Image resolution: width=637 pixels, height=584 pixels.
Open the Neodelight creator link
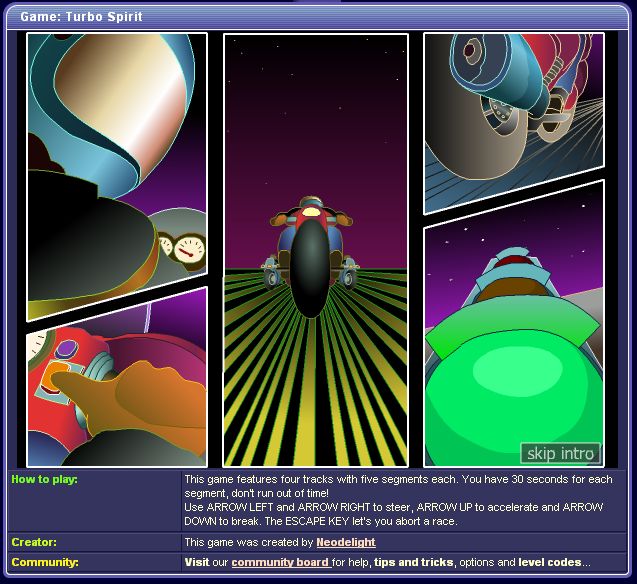346,542
